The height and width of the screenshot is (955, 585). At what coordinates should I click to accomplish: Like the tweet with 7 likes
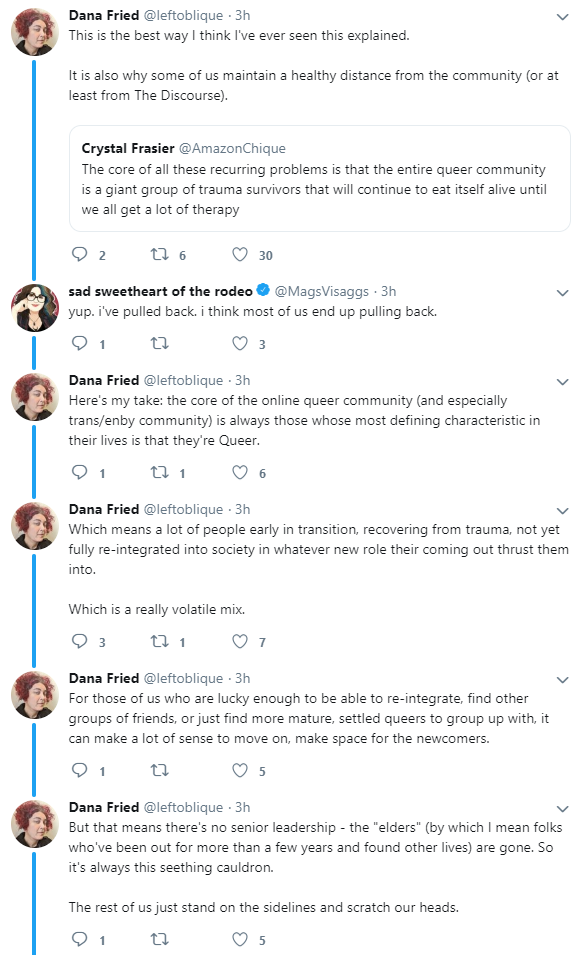pyautogui.click(x=240, y=641)
